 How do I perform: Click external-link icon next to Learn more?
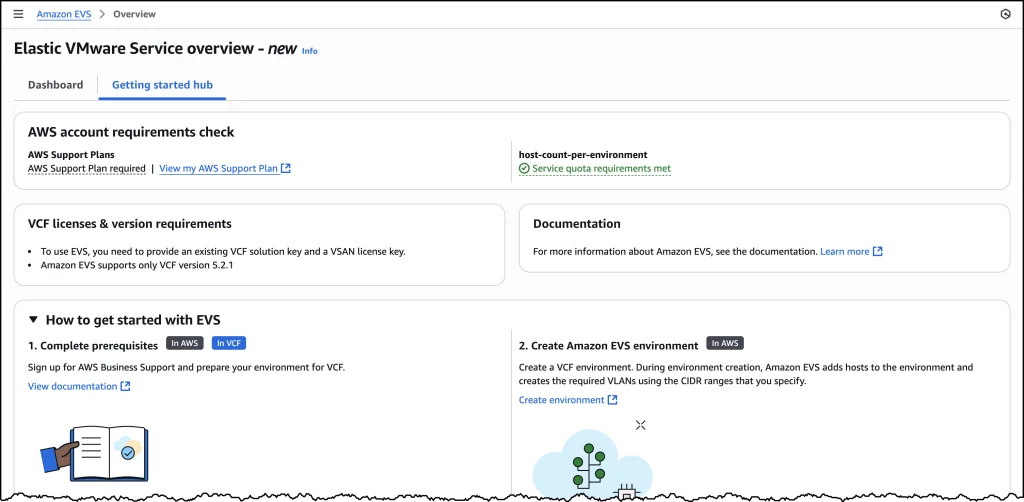coord(878,251)
